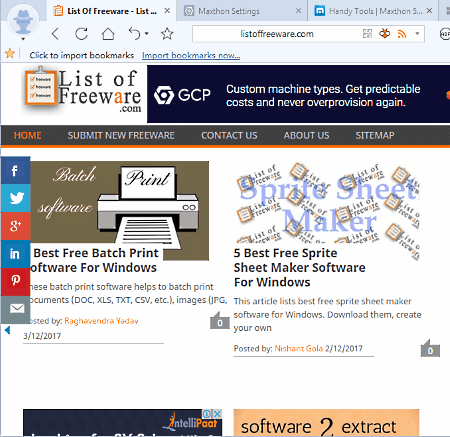This screenshot has height=437, width=450.
Task: Switch to the Maxthon Settings tab
Action: click(x=243, y=11)
